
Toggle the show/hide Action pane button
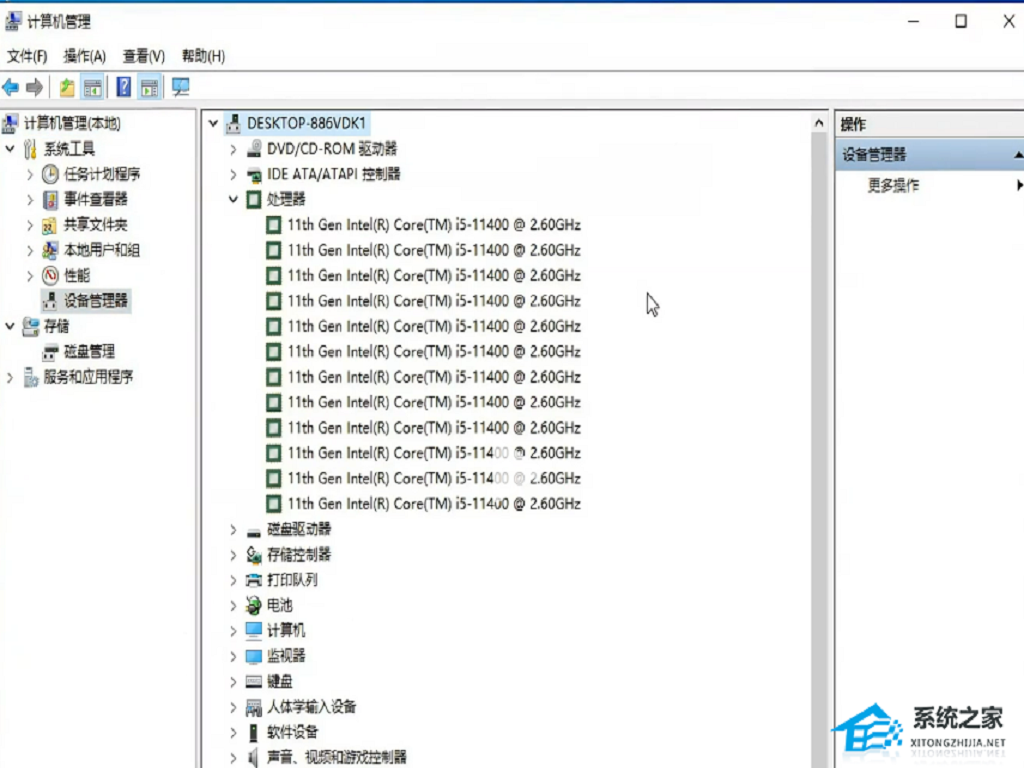pos(149,87)
